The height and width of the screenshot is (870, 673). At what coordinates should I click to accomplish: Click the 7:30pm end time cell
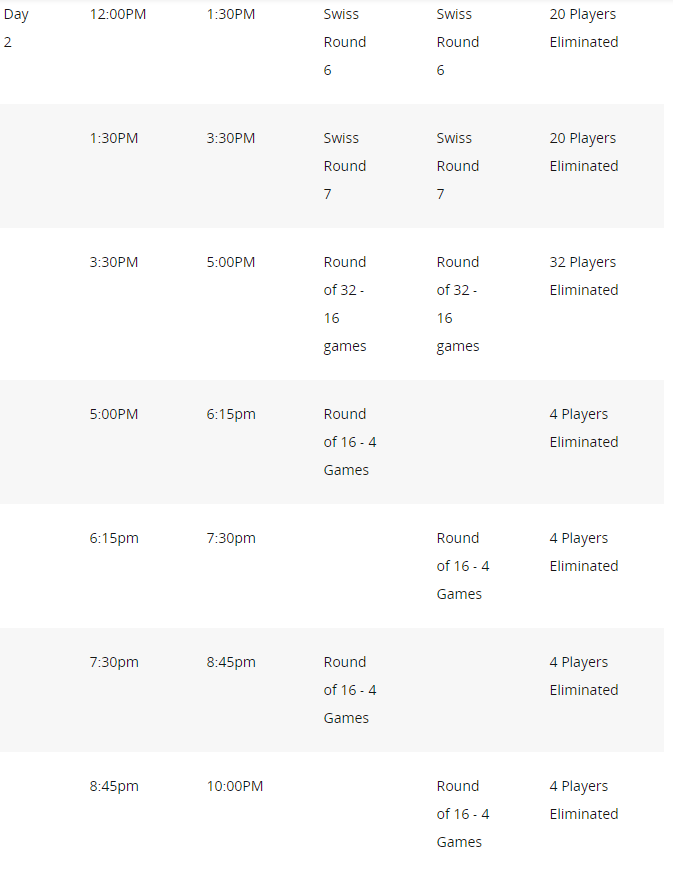tap(231, 538)
